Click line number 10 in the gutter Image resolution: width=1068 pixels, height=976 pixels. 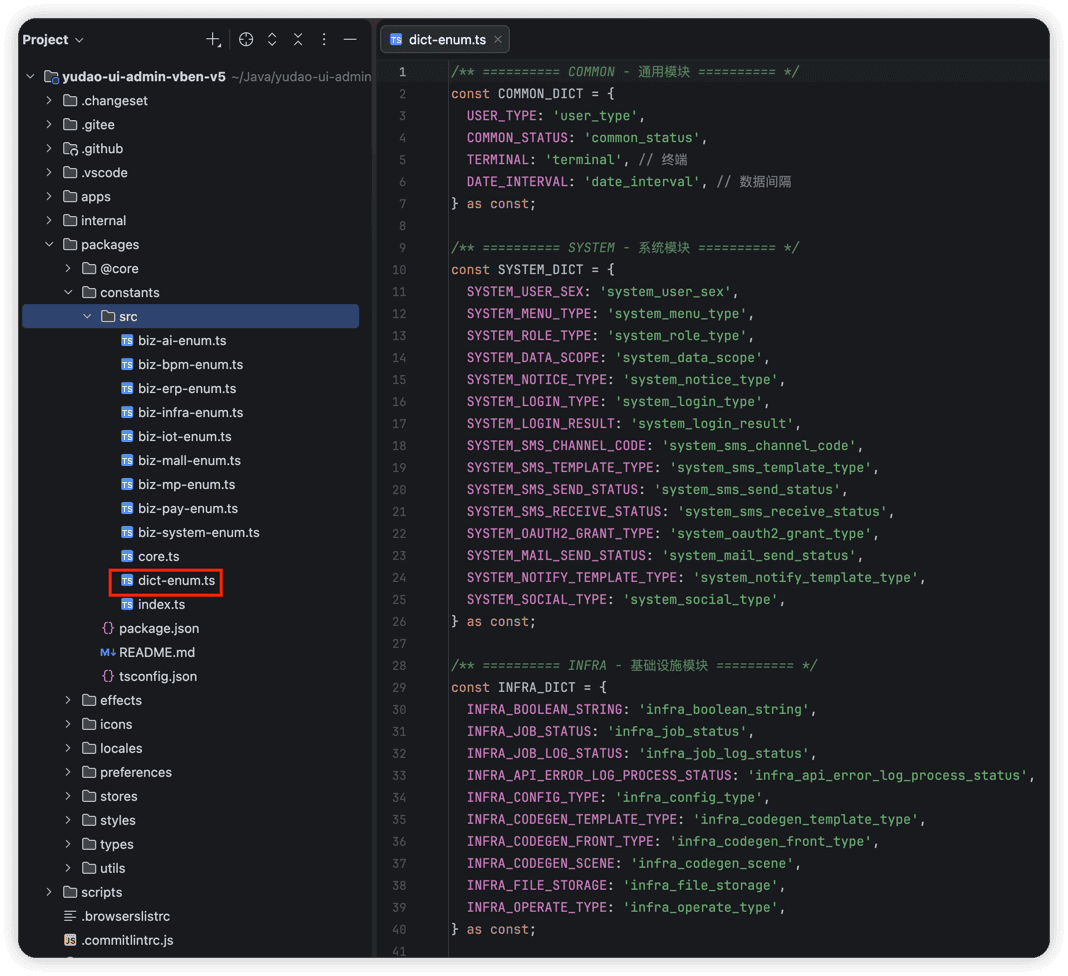pos(399,270)
